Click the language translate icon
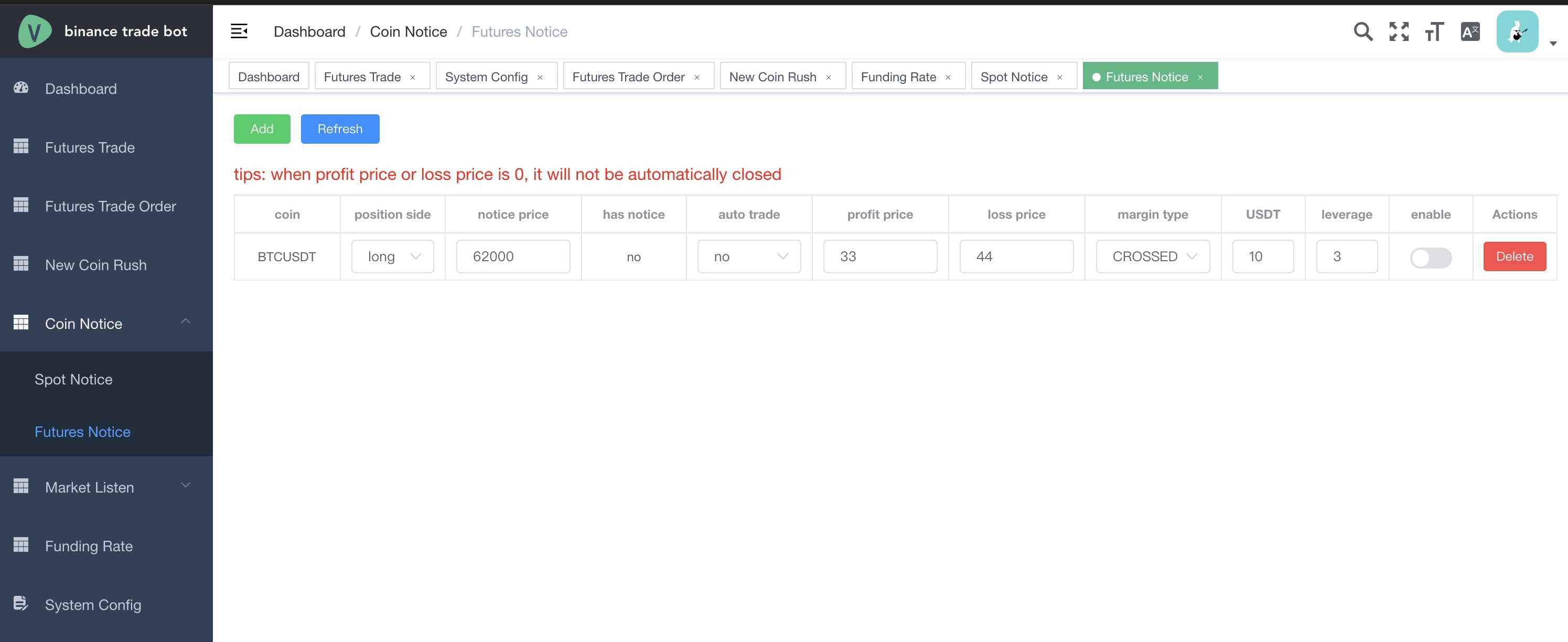Image resolution: width=1568 pixels, height=642 pixels. pos(1469,31)
